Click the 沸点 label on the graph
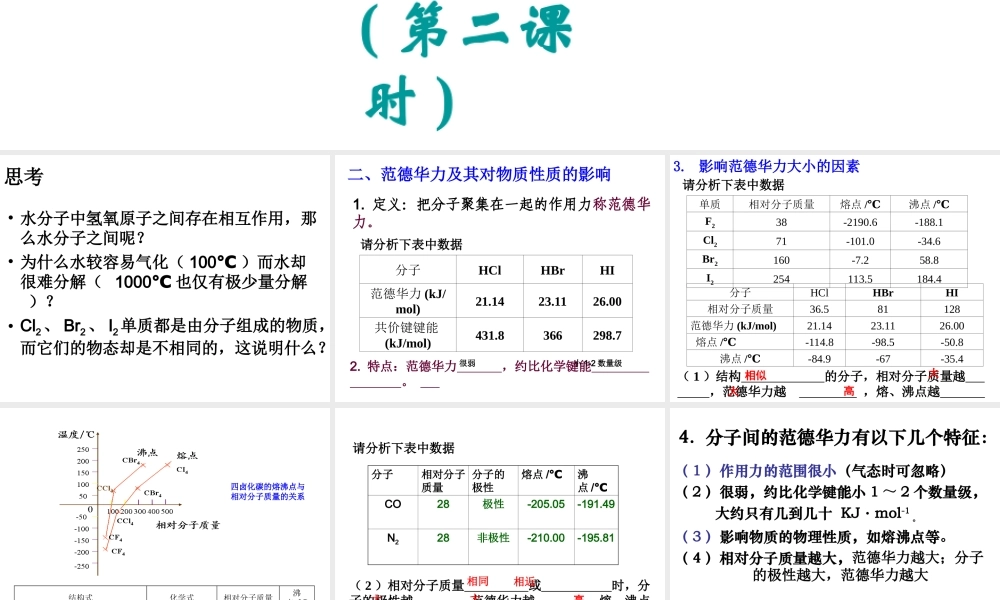 point(145,452)
